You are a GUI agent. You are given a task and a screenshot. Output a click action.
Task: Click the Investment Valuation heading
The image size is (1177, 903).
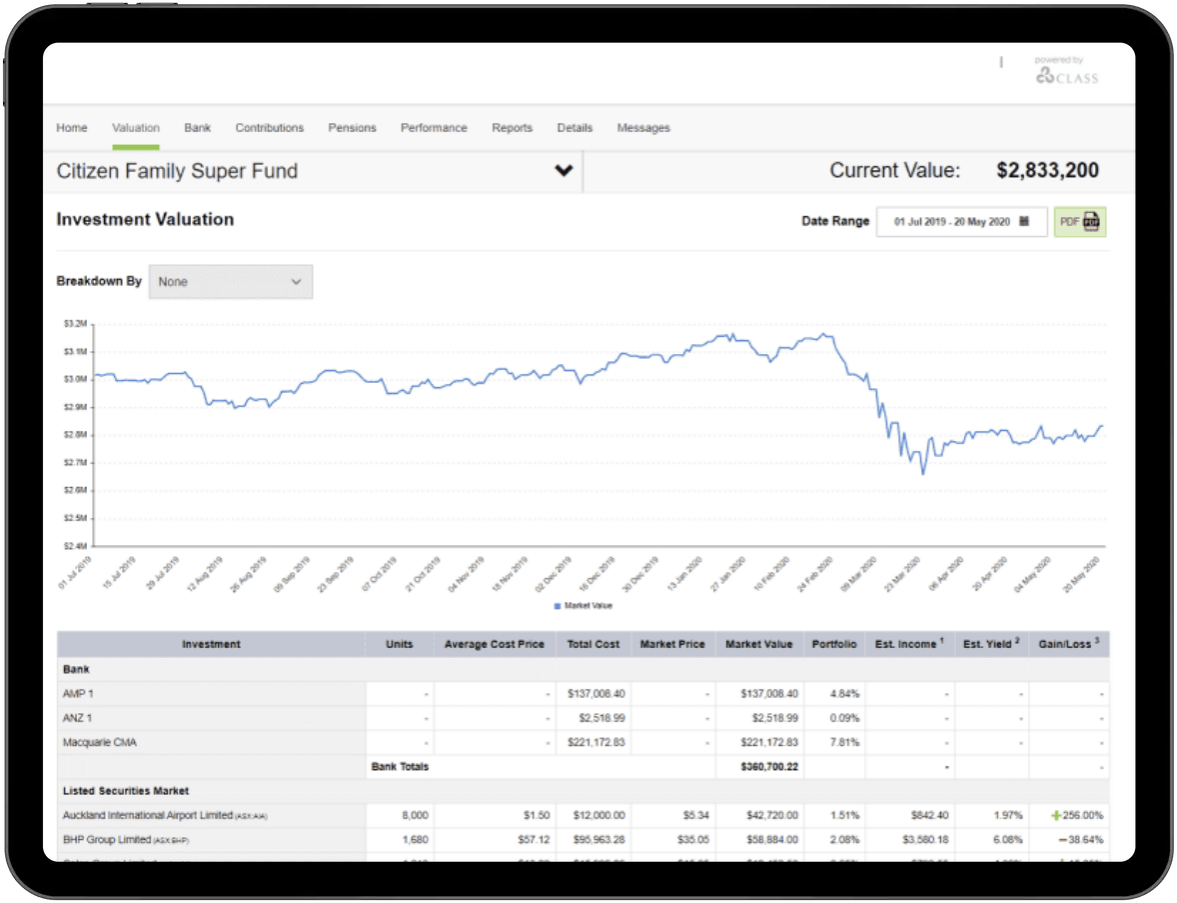145,219
